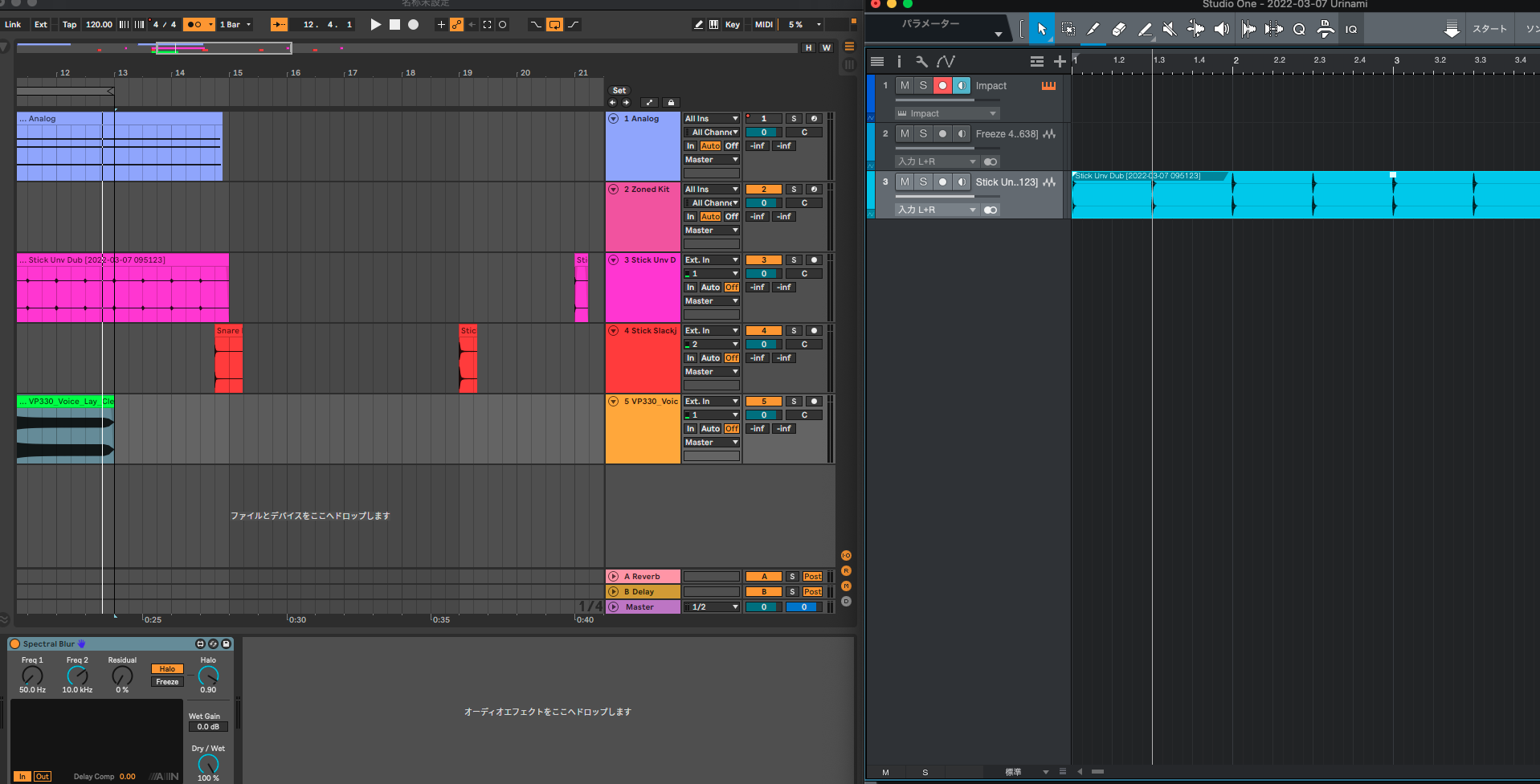
Task: Select the Mute tool in Studio One
Action: [x=1170, y=30]
